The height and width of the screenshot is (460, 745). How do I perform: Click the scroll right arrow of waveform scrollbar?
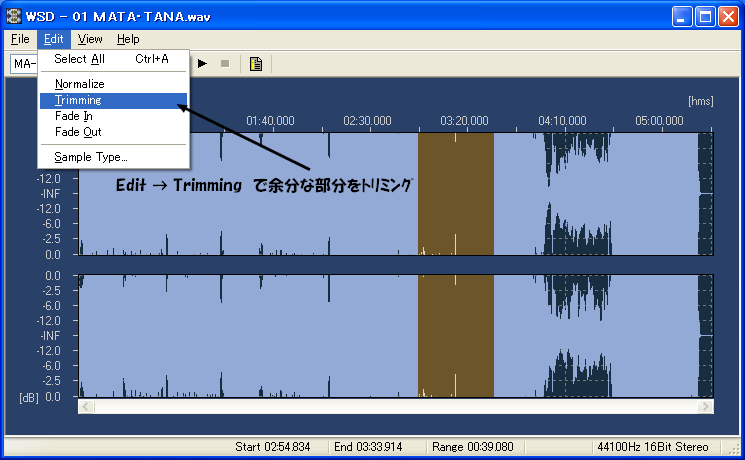(x=706, y=406)
